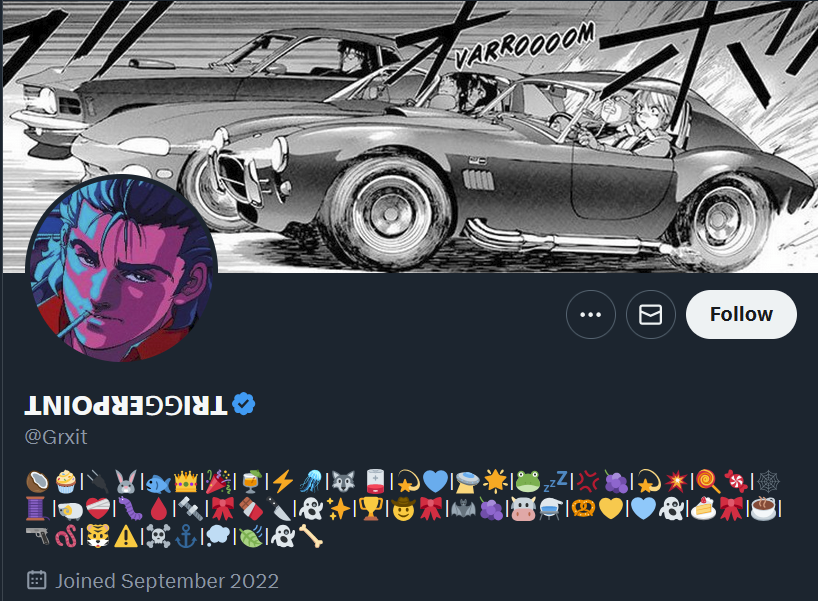Click the tiger face emoji in bio
Viewport: 818px width, 601px height.
click(x=98, y=536)
